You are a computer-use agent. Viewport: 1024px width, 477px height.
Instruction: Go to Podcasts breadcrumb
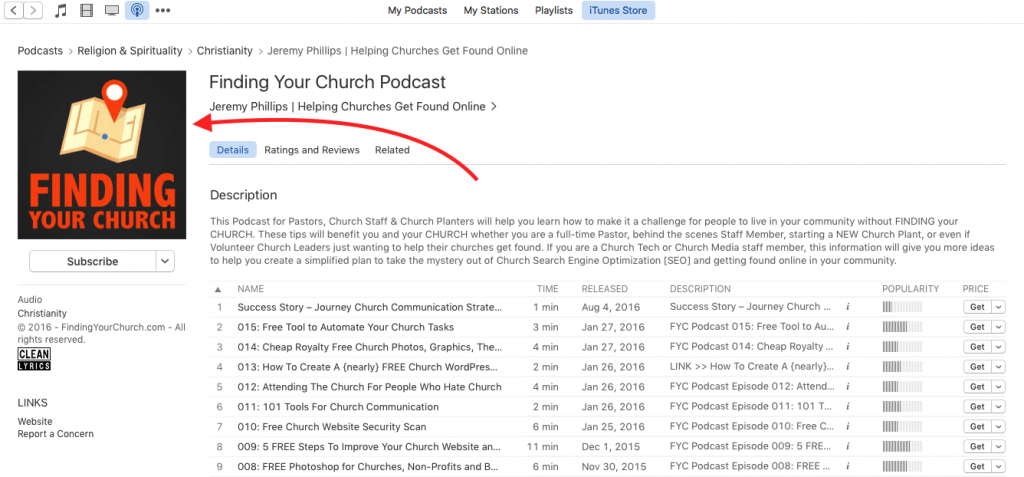click(40, 50)
